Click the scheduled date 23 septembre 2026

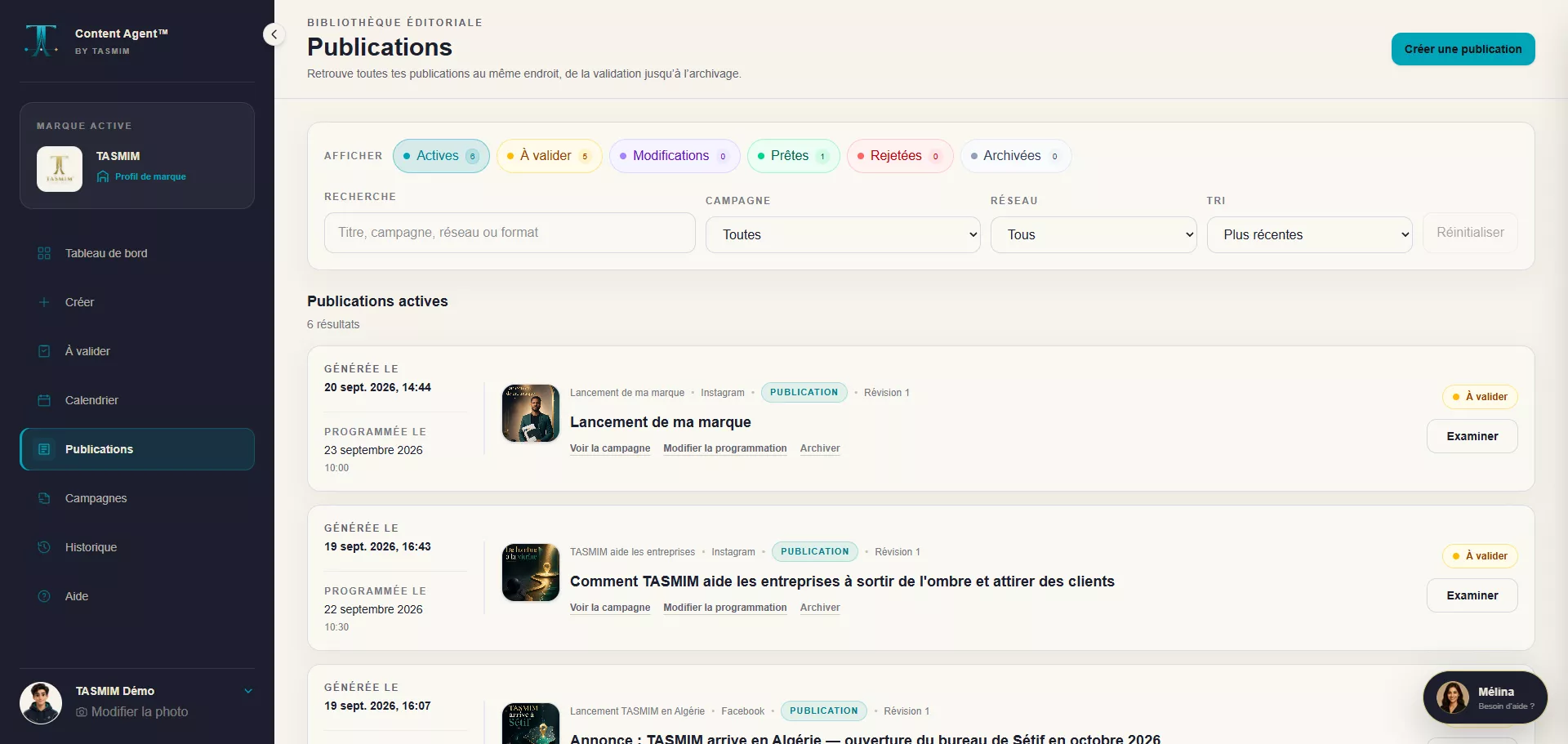pyautogui.click(x=373, y=450)
